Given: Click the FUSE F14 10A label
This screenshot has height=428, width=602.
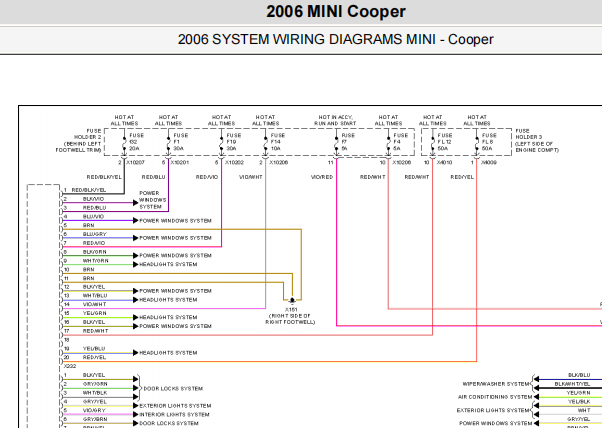Looking at the screenshot, I should pos(278,142).
